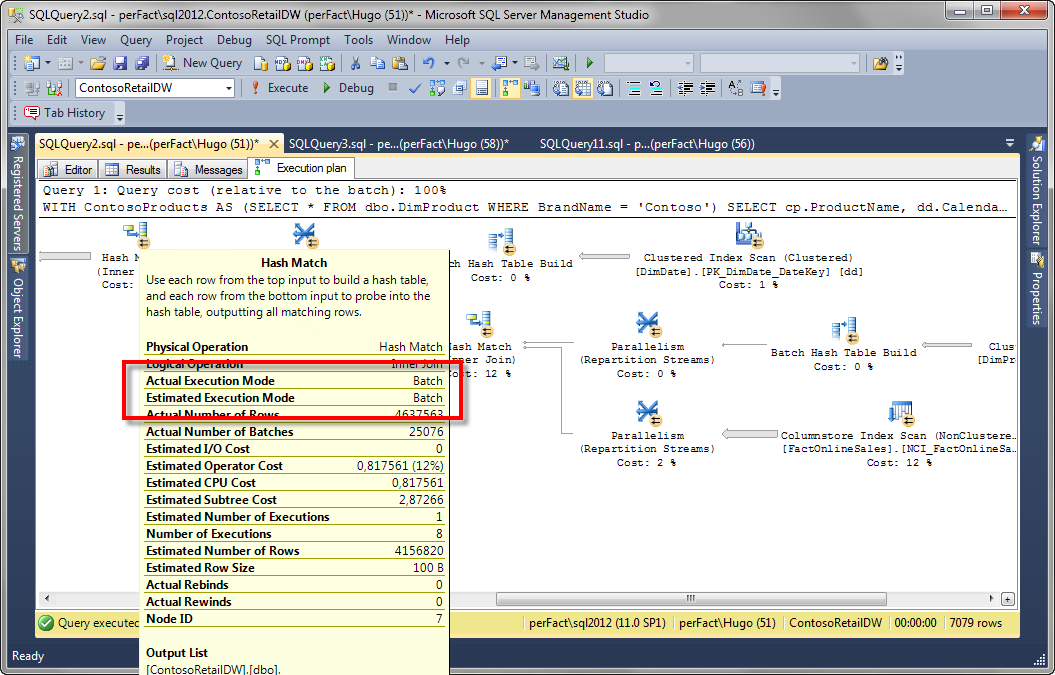The image size is (1055, 675).
Task: Click the Cut scissors icon
Action: (x=354, y=63)
